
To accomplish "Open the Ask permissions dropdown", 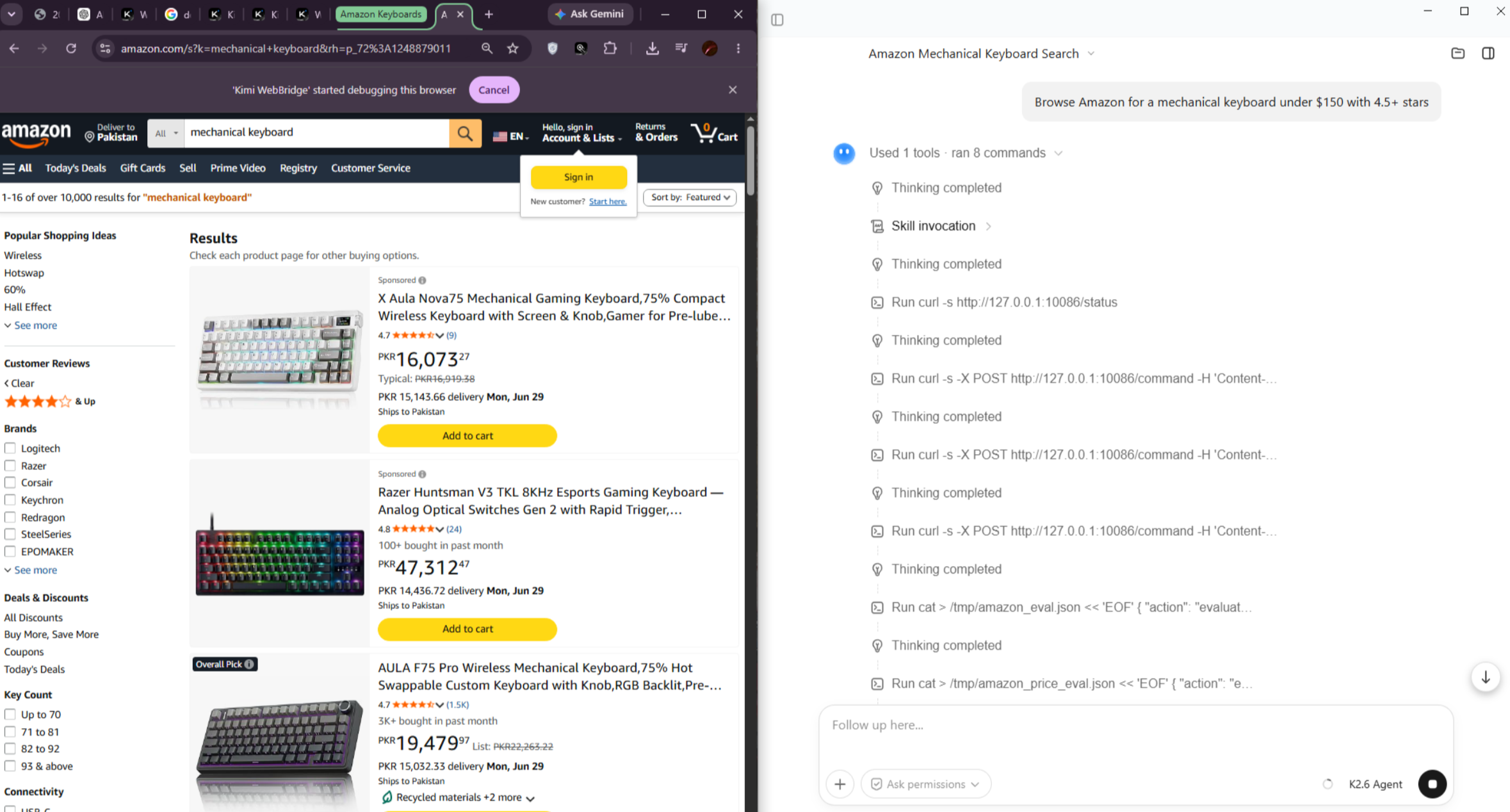I will click(926, 784).
